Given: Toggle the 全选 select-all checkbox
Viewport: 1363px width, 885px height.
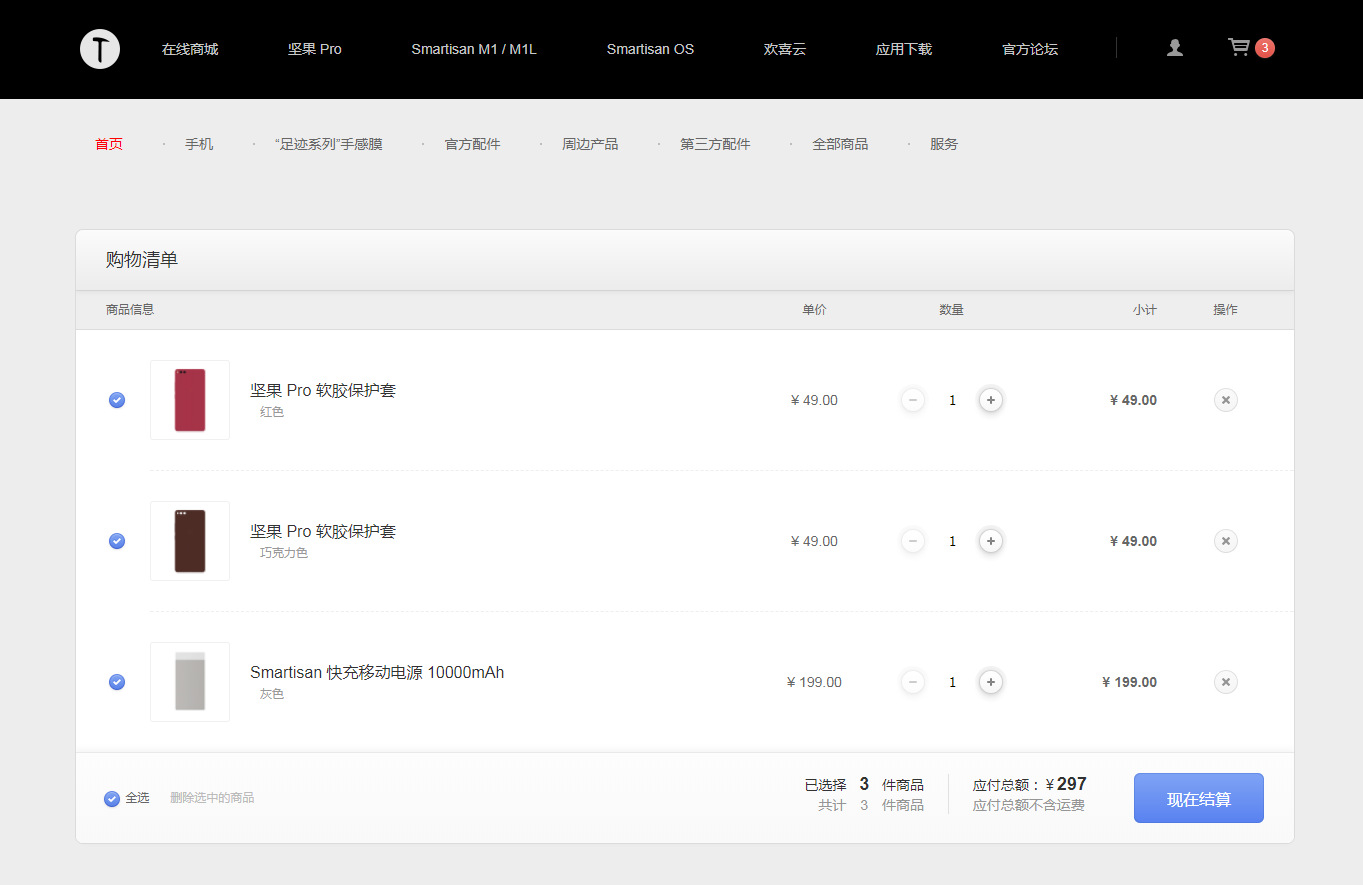Looking at the screenshot, I should [112, 799].
